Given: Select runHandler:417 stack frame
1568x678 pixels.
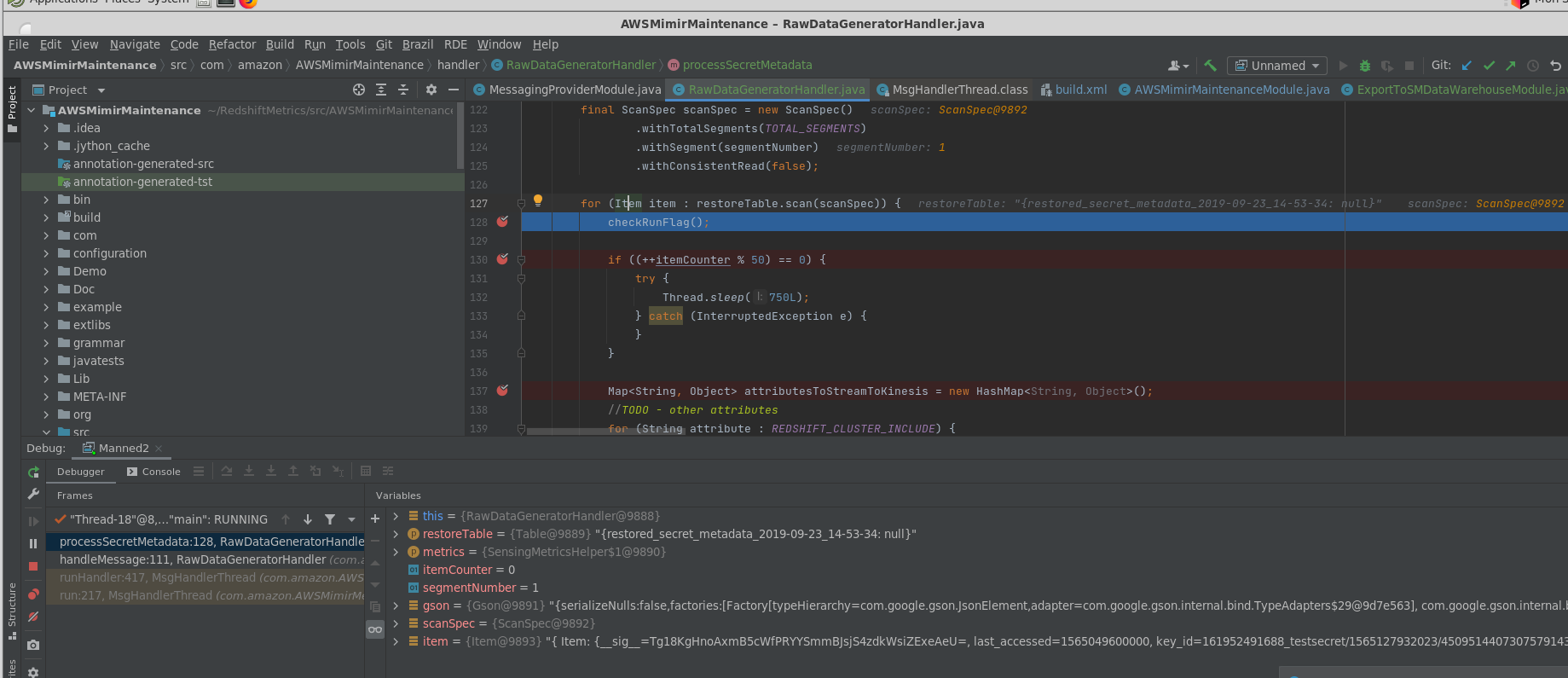Looking at the screenshot, I should pos(205,577).
